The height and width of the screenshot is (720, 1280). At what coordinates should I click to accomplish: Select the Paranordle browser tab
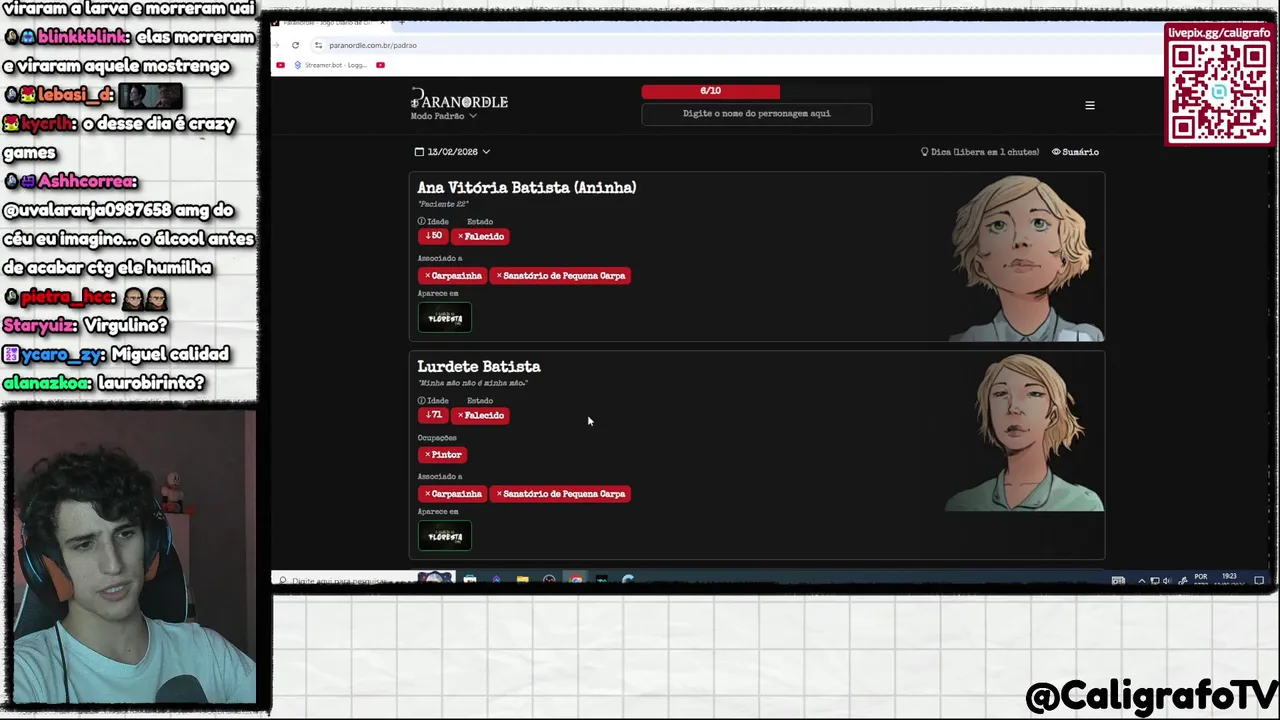click(x=328, y=22)
